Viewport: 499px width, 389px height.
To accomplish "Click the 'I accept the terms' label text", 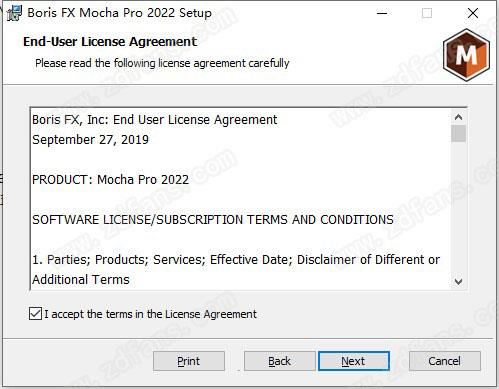I will click(151, 314).
